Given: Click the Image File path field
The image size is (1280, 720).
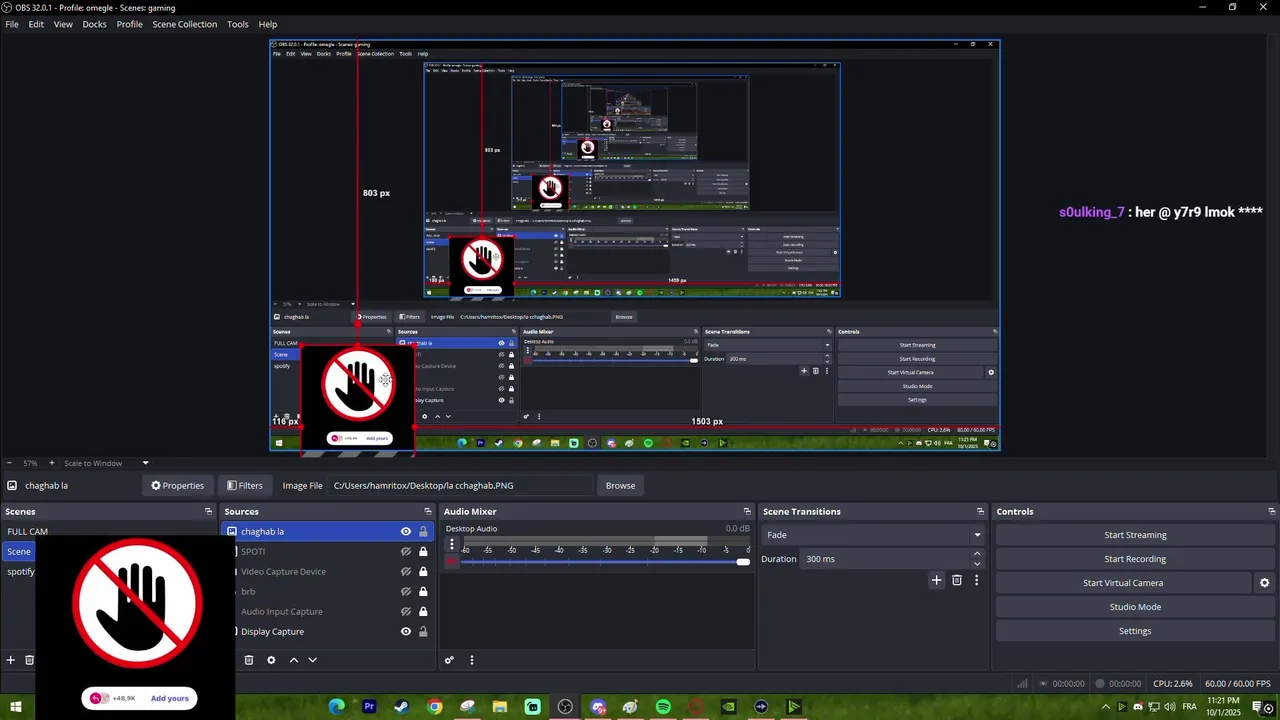Looking at the screenshot, I should click(460, 486).
